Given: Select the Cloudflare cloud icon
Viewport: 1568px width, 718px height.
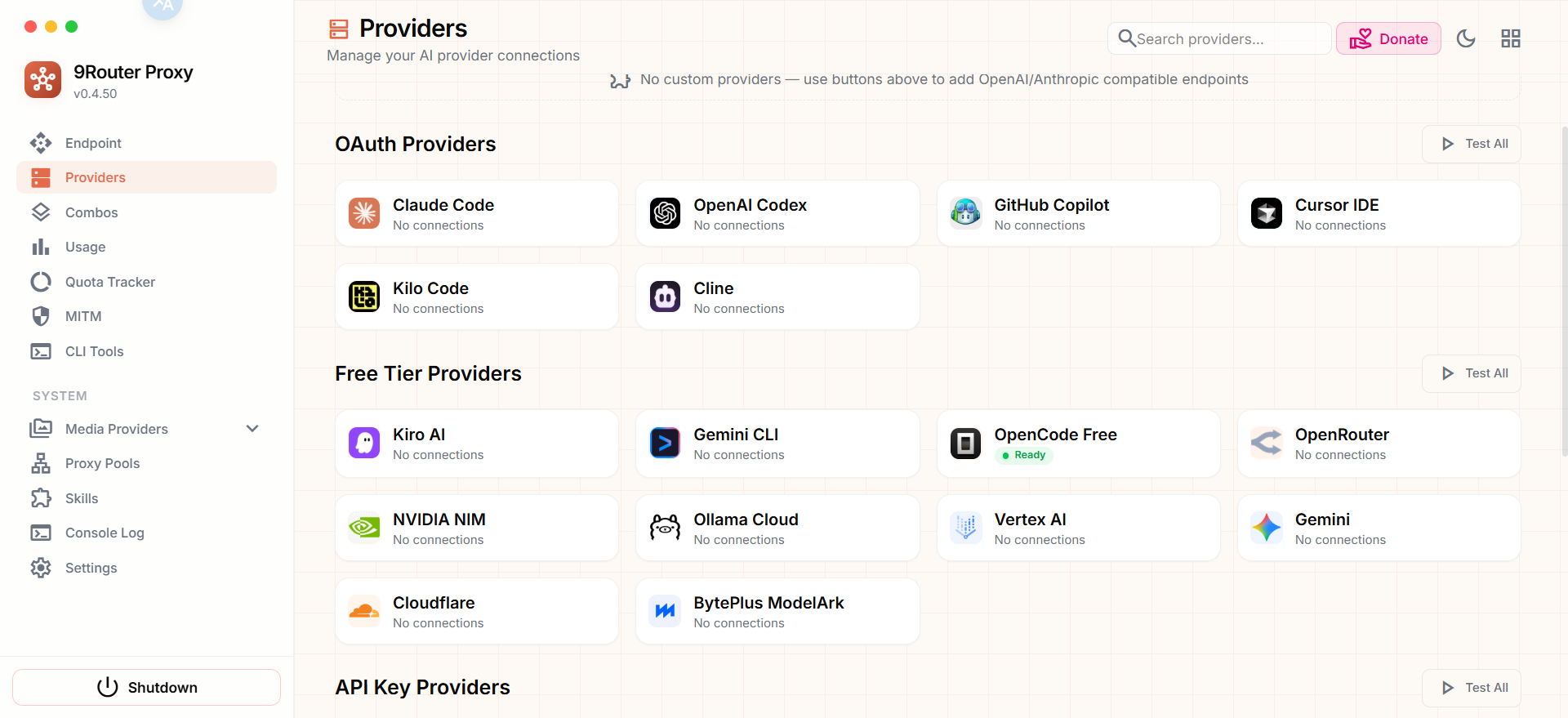Looking at the screenshot, I should coord(364,611).
